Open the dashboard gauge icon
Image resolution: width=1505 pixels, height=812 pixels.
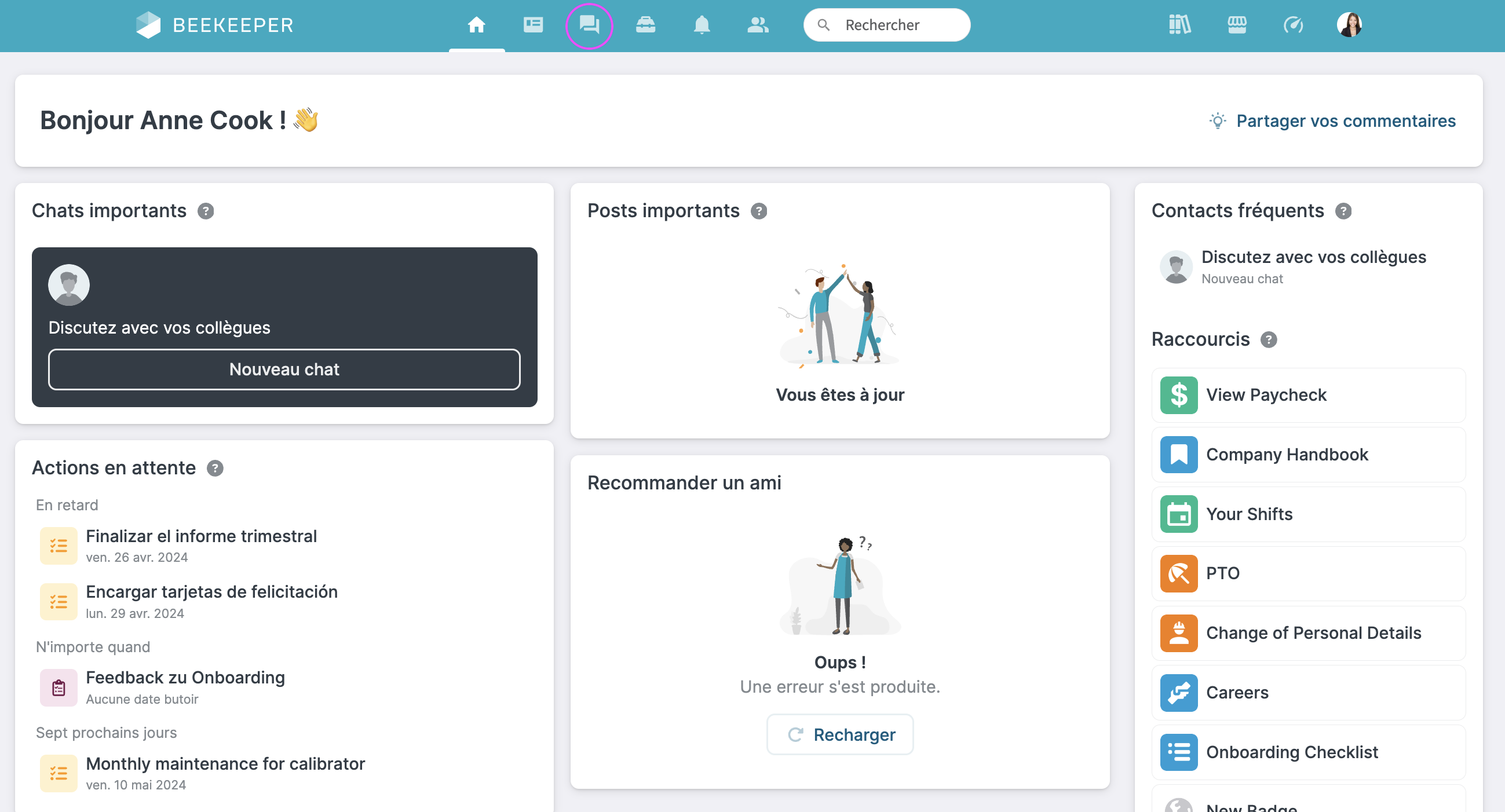(1293, 25)
